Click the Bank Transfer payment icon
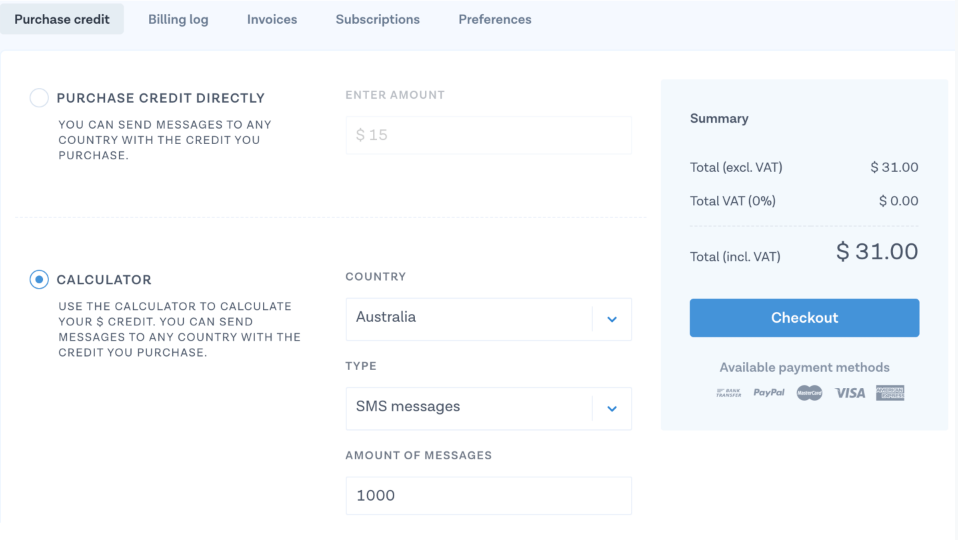Viewport: 958px width, 540px height. pyautogui.click(x=728, y=393)
